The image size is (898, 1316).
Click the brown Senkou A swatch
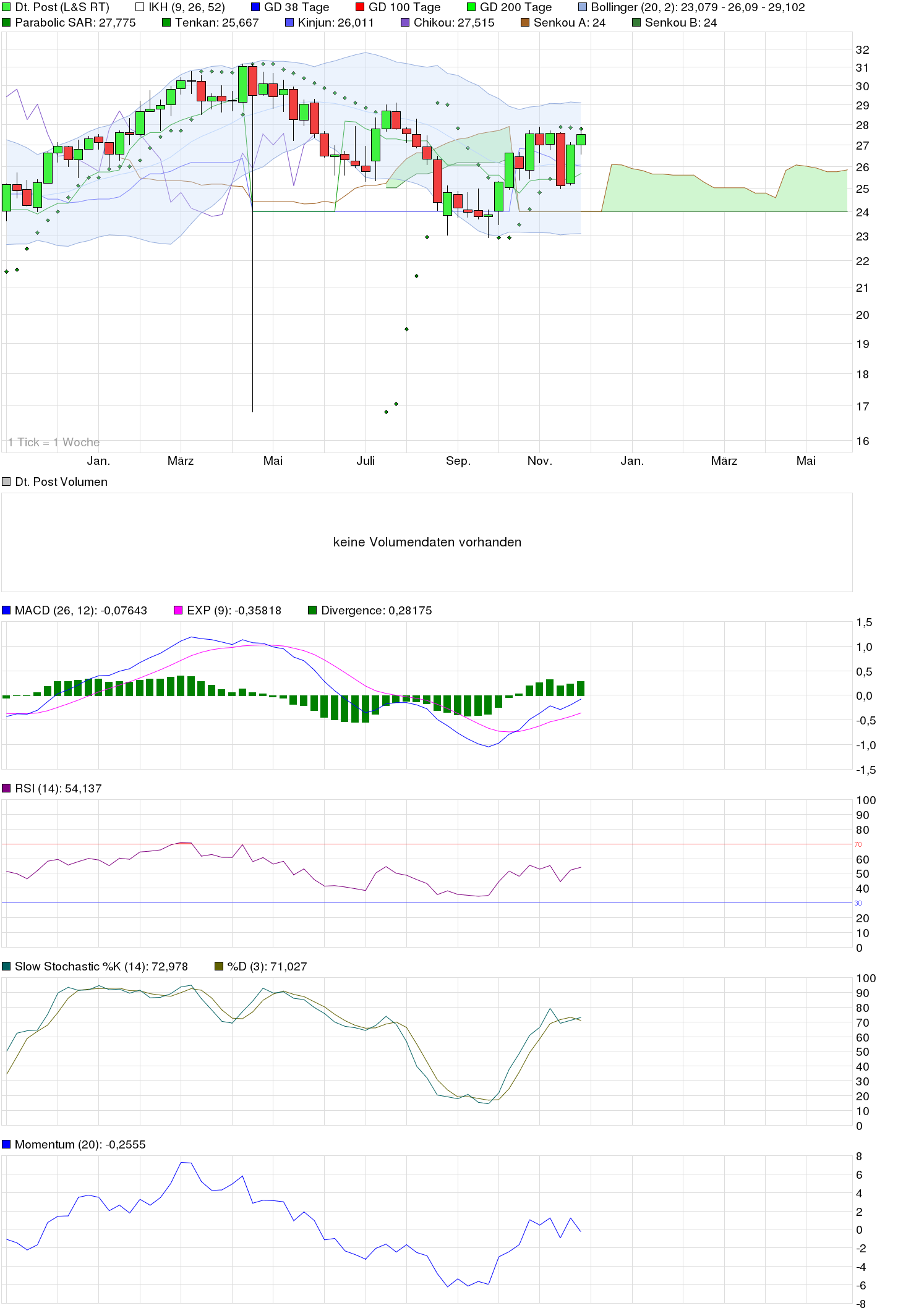click(525, 23)
